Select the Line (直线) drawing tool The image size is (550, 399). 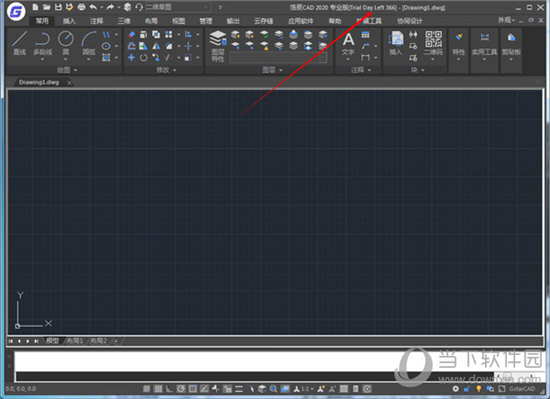(19, 43)
